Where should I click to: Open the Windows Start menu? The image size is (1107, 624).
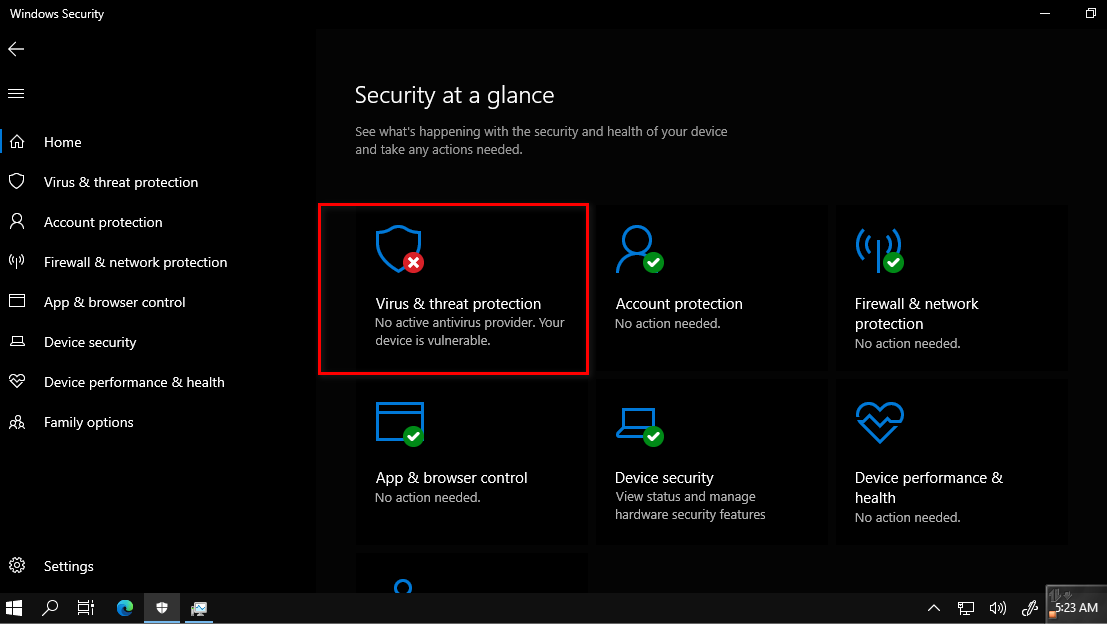(14, 608)
